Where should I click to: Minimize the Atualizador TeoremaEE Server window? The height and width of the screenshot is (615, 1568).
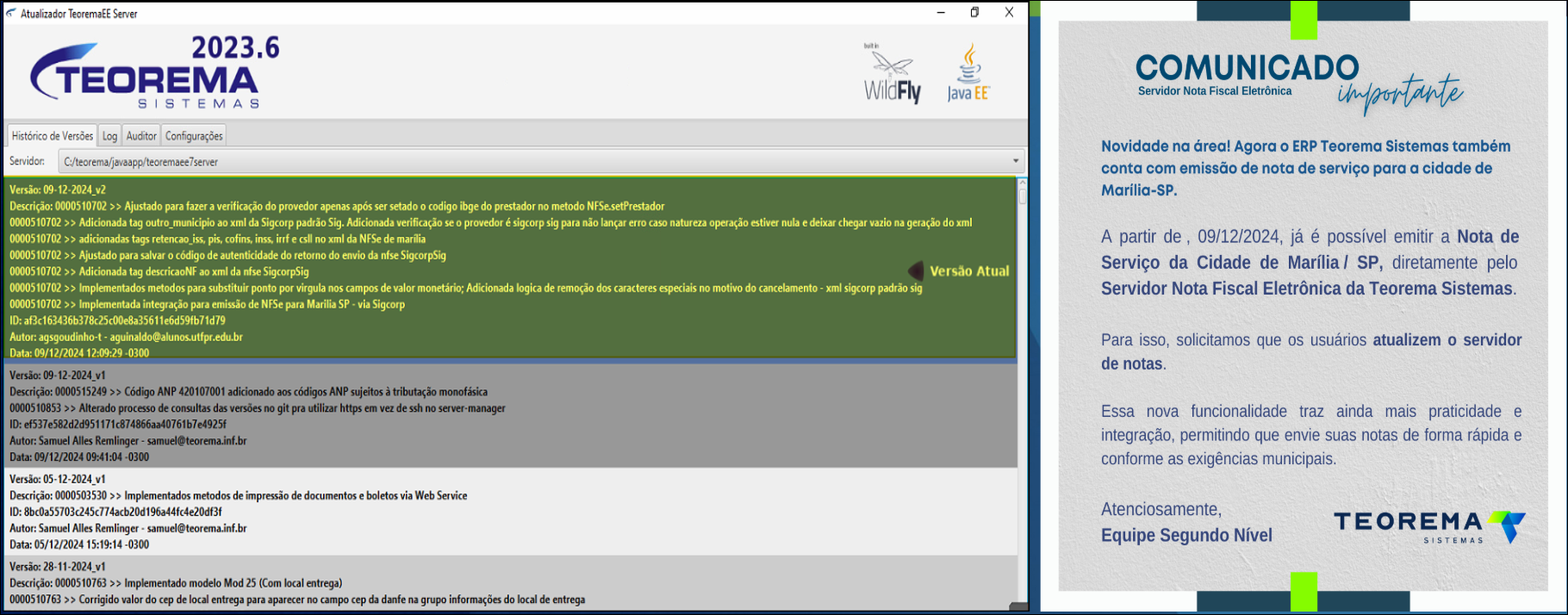(941, 13)
